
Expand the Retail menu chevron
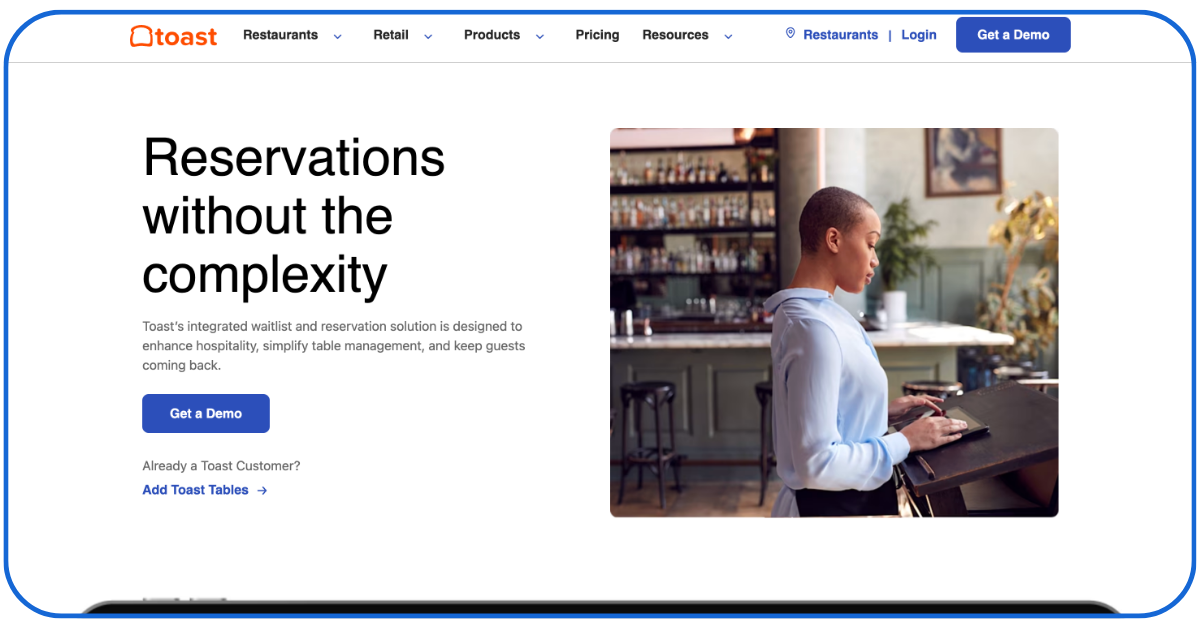pyautogui.click(x=428, y=36)
